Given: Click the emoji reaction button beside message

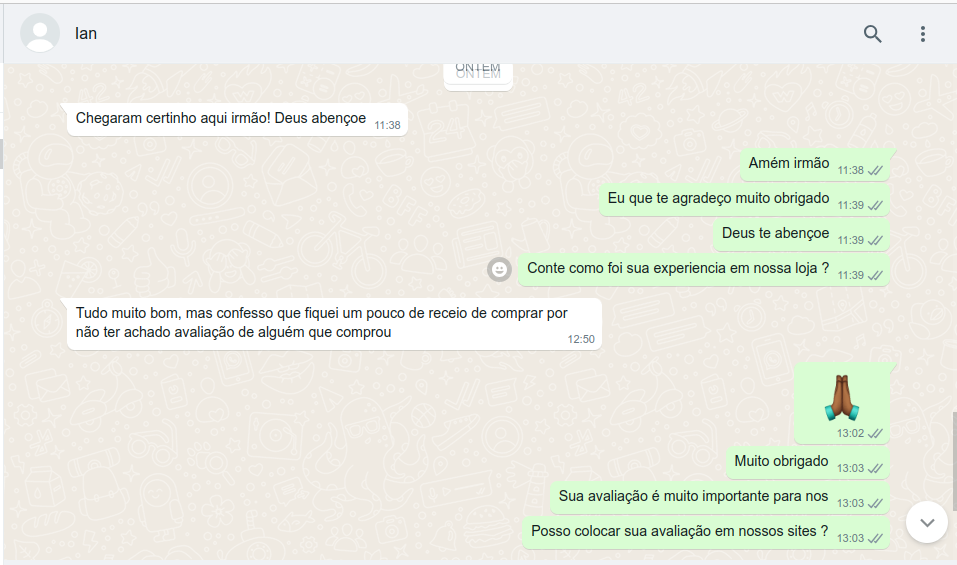Looking at the screenshot, I should point(499,269).
